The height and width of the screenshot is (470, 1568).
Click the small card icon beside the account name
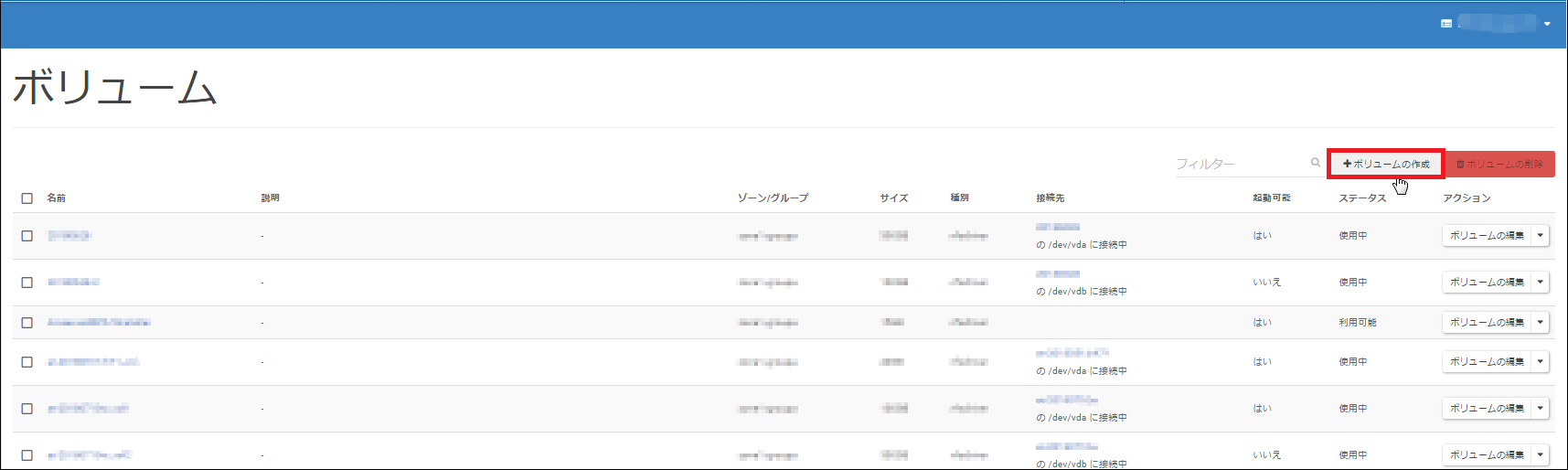1446,24
